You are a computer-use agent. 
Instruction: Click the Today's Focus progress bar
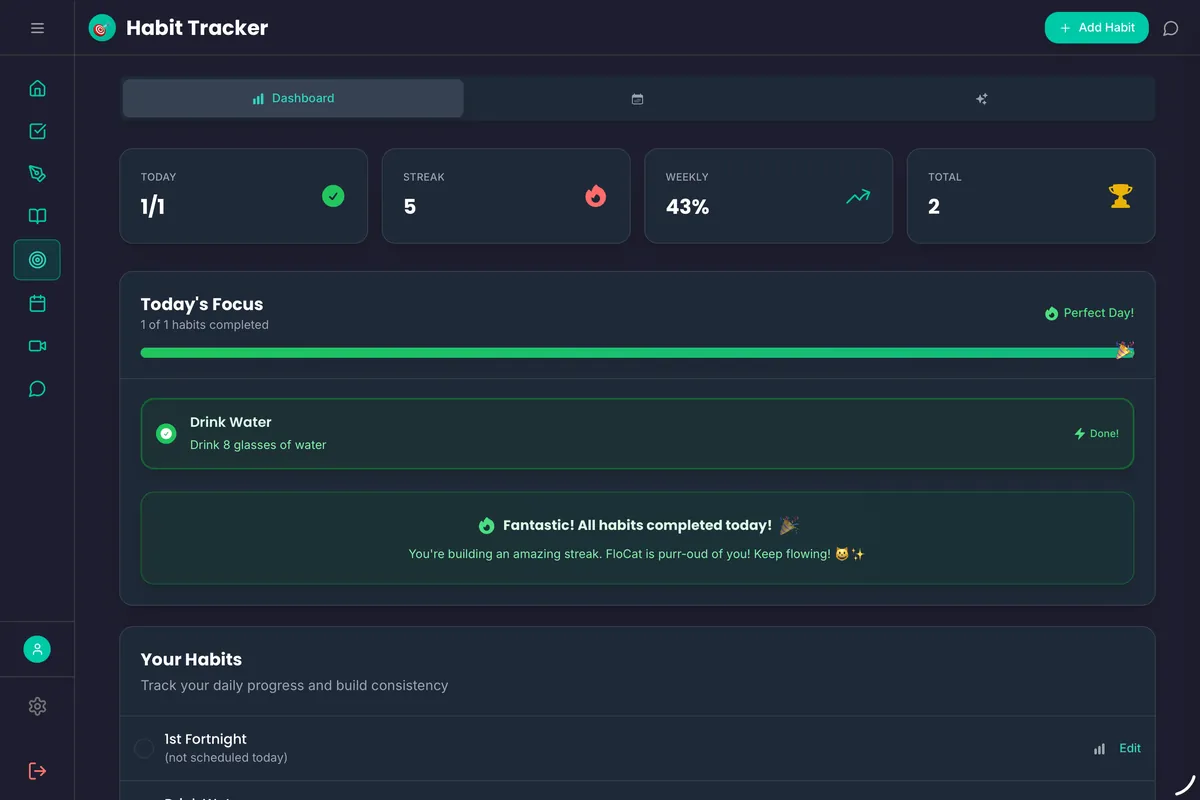[637, 353]
